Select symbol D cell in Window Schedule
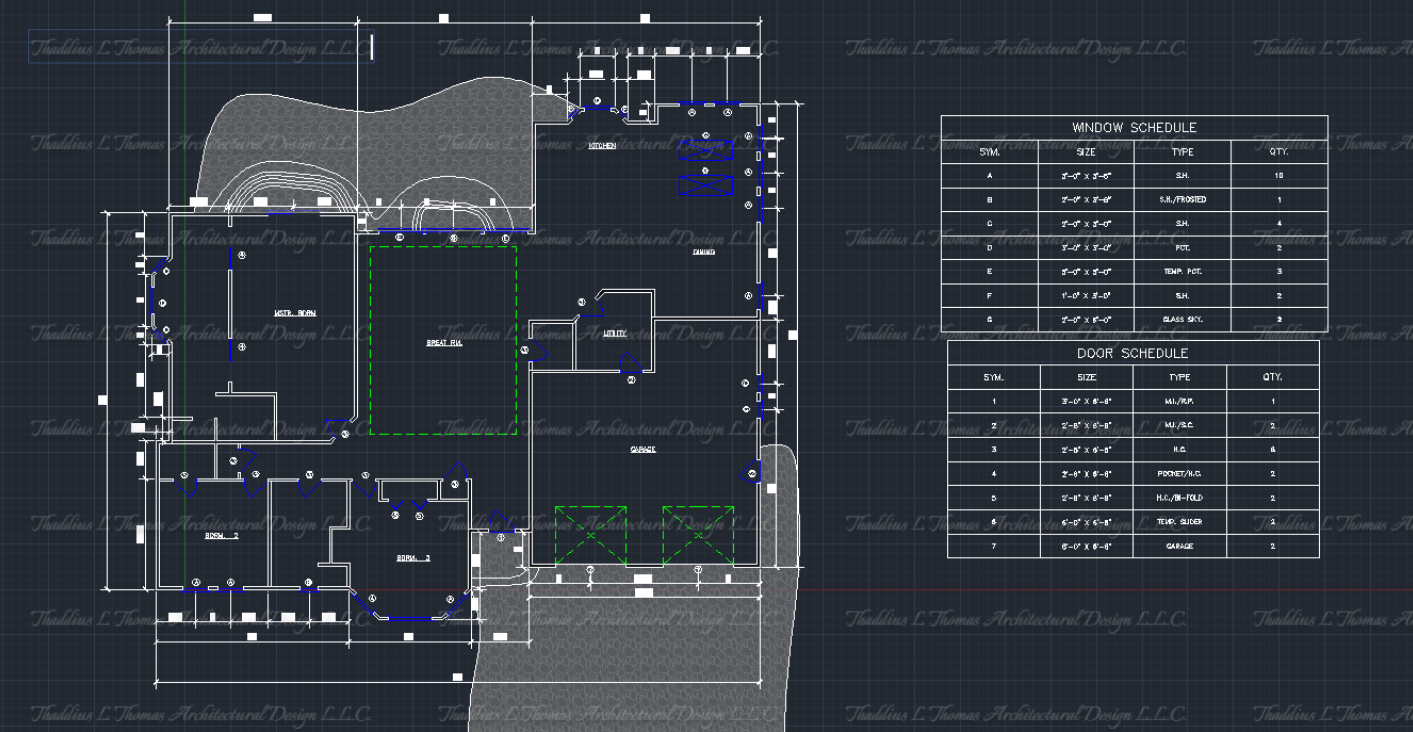This screenshot has width=1413, height=732. (989, 248)
